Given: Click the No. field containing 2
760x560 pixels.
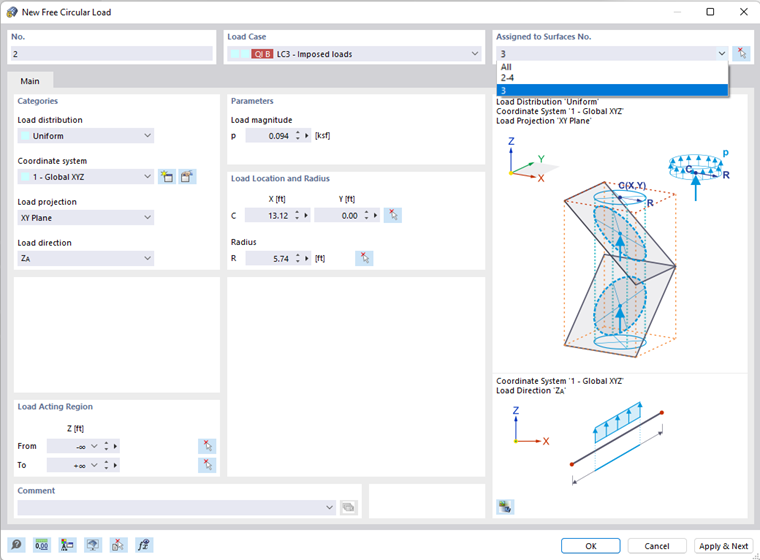Looking at the screenshot, I should 111,54.
